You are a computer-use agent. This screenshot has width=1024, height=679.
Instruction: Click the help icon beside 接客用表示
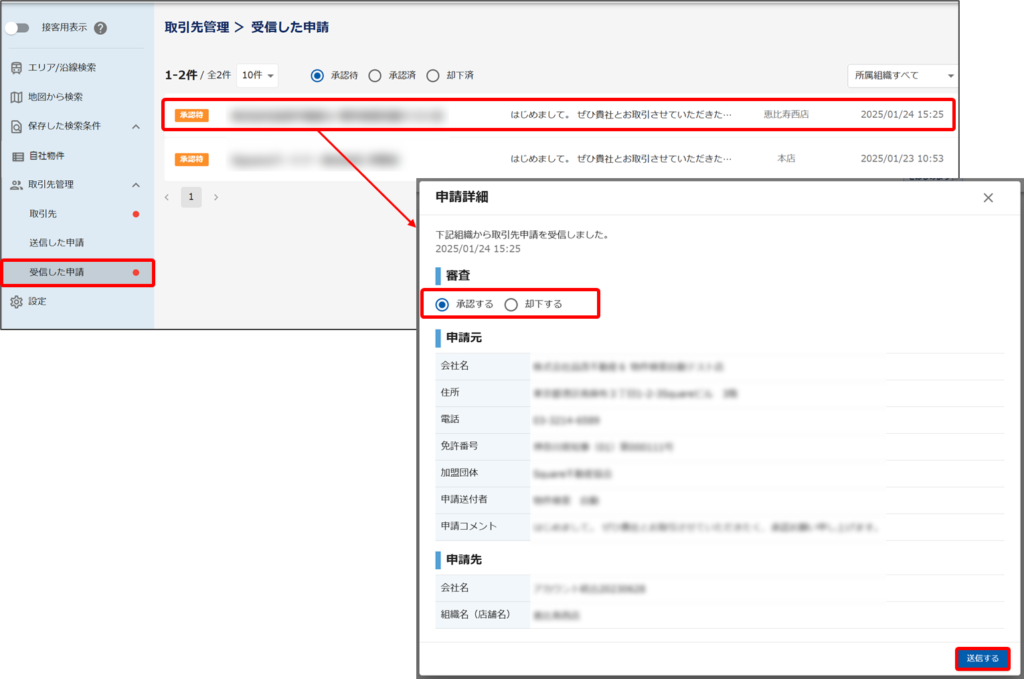point(100,28)
